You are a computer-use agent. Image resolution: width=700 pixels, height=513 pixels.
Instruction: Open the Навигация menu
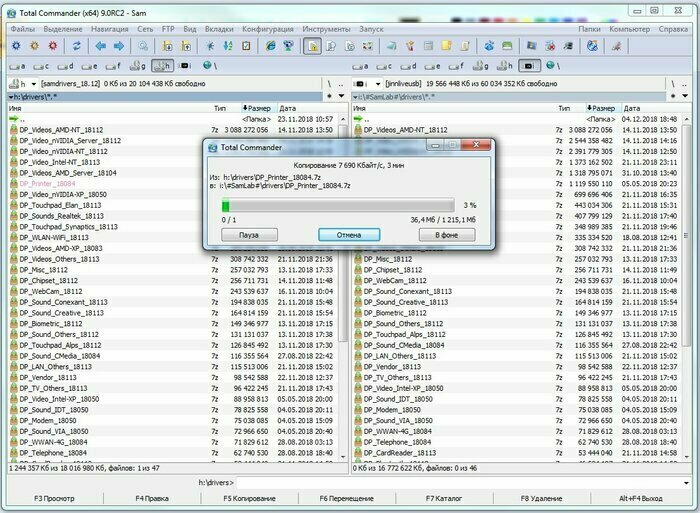click(109, 29)
